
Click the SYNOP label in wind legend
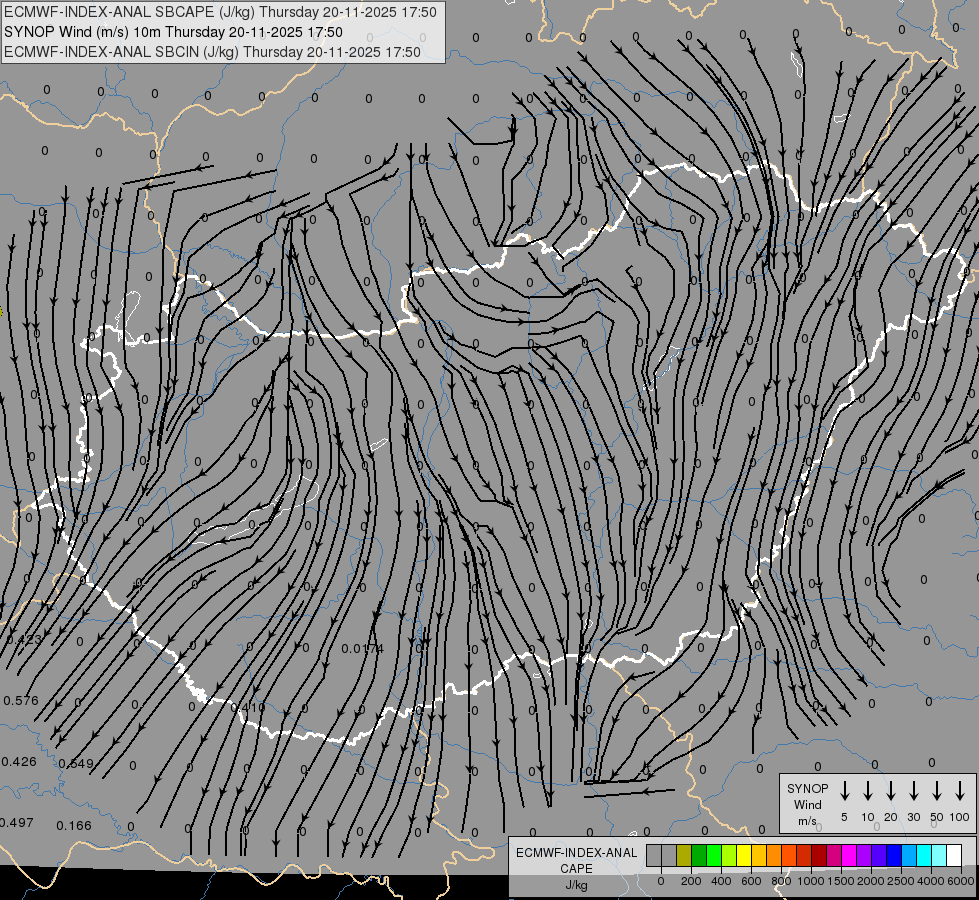pos(807,788)
